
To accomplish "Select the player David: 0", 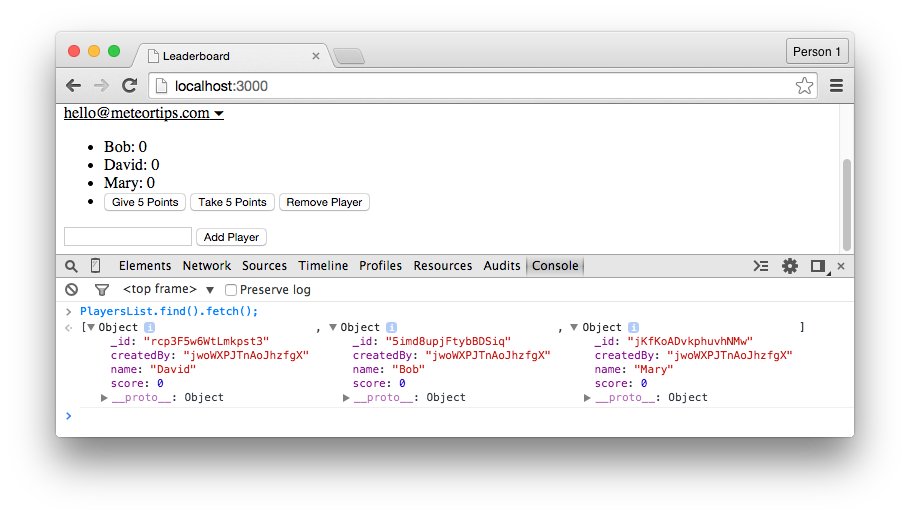I will [132, 165].
